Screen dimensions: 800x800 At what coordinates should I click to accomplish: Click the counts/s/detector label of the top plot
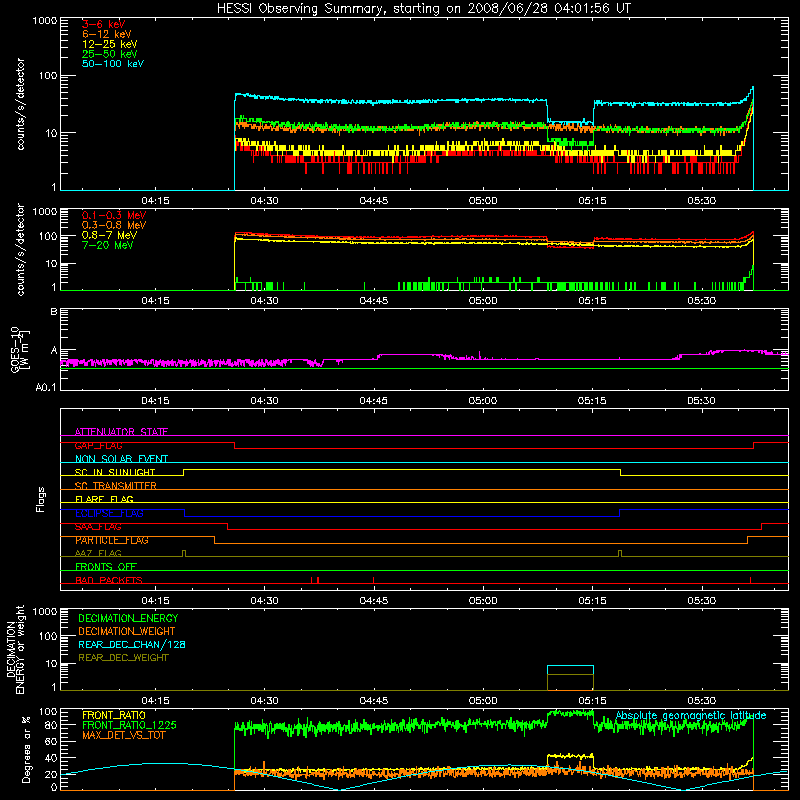tap(20, 104)
